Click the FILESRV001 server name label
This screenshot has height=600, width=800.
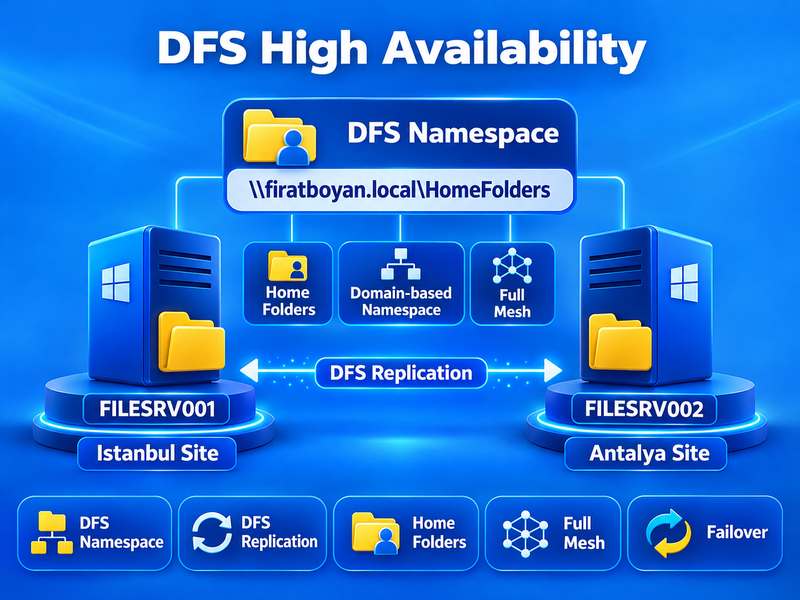[x=157, y=409]
